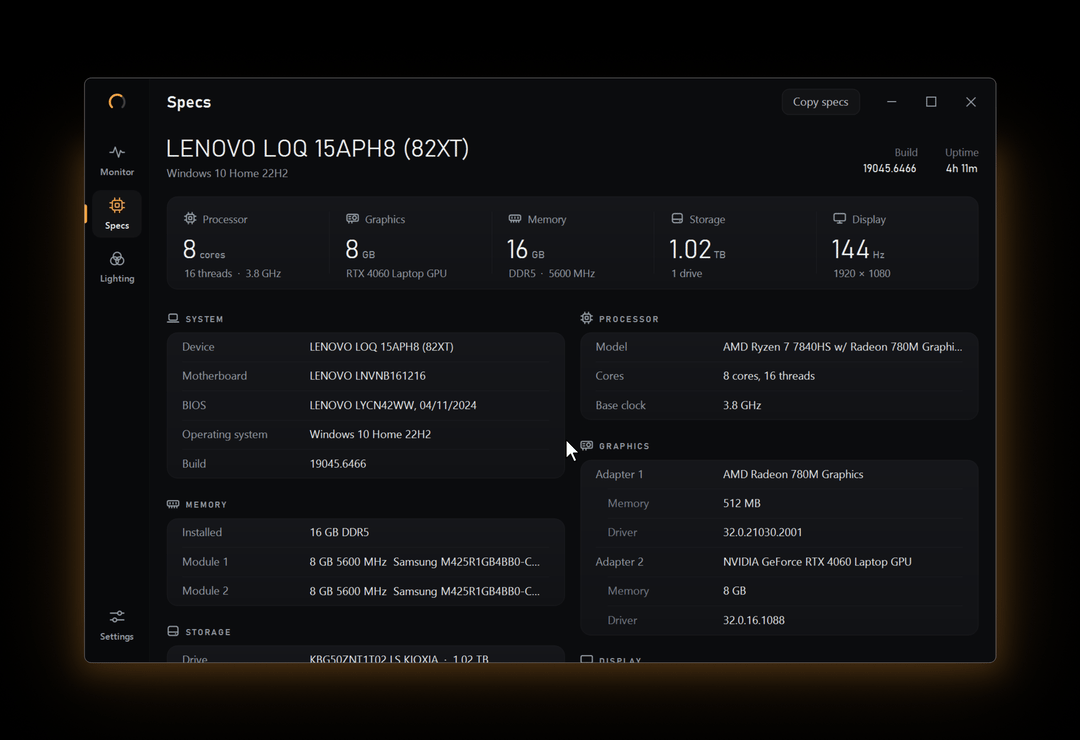Click the Processor summary card chip icon
The height and width of the screenshot is (740, 1080).
pos(190,218)
